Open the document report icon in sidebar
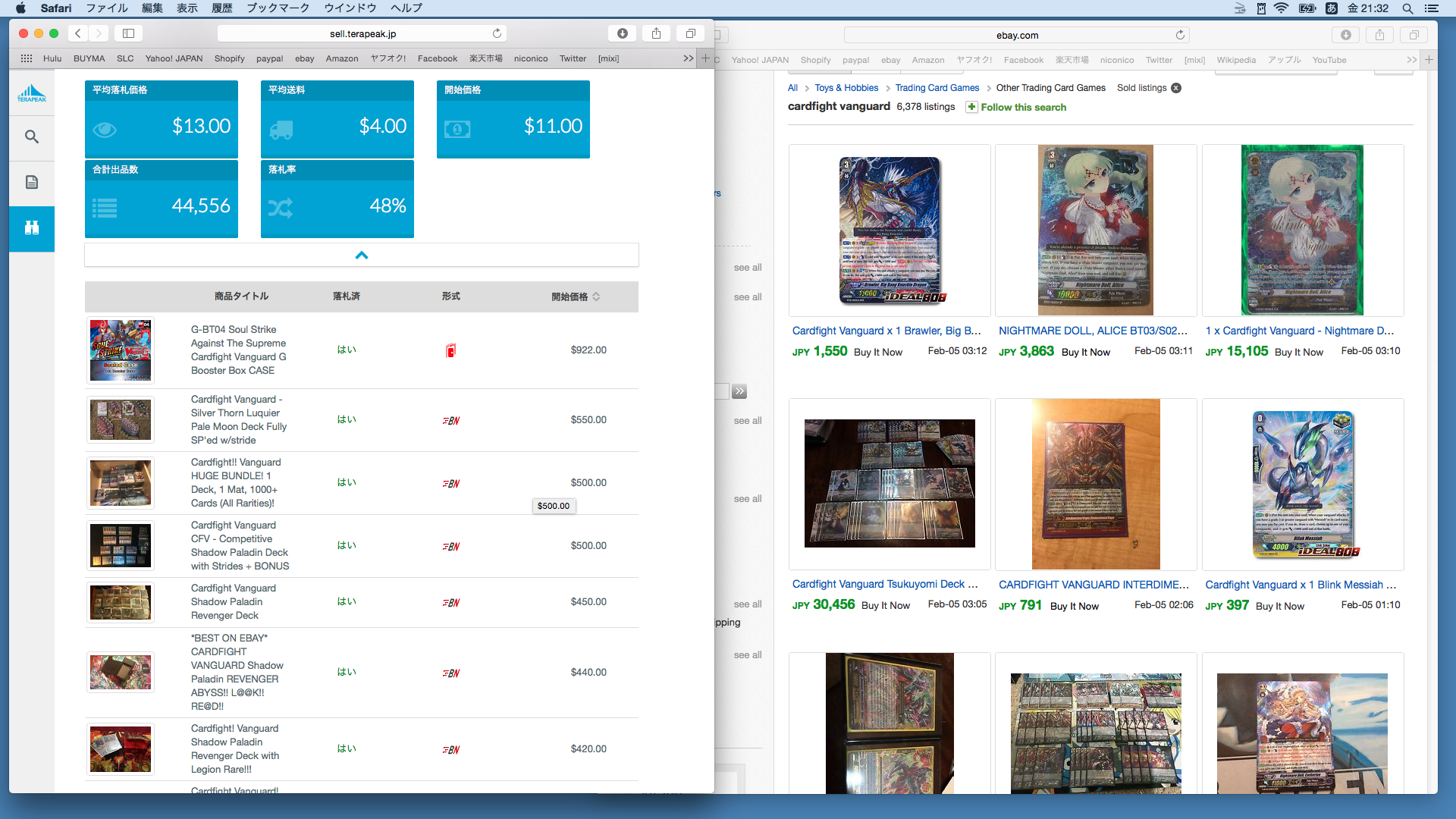1456x819 pixels. 32,182
